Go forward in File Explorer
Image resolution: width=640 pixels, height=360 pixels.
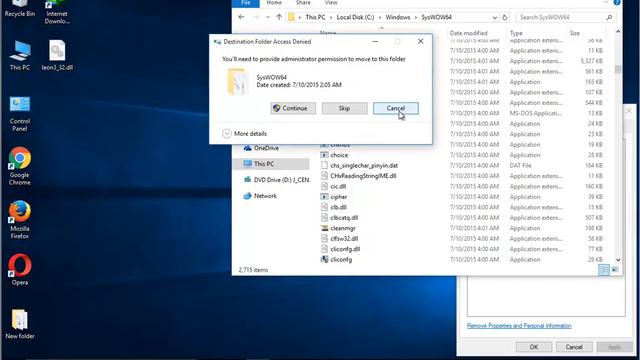click(x=256, y=17)
